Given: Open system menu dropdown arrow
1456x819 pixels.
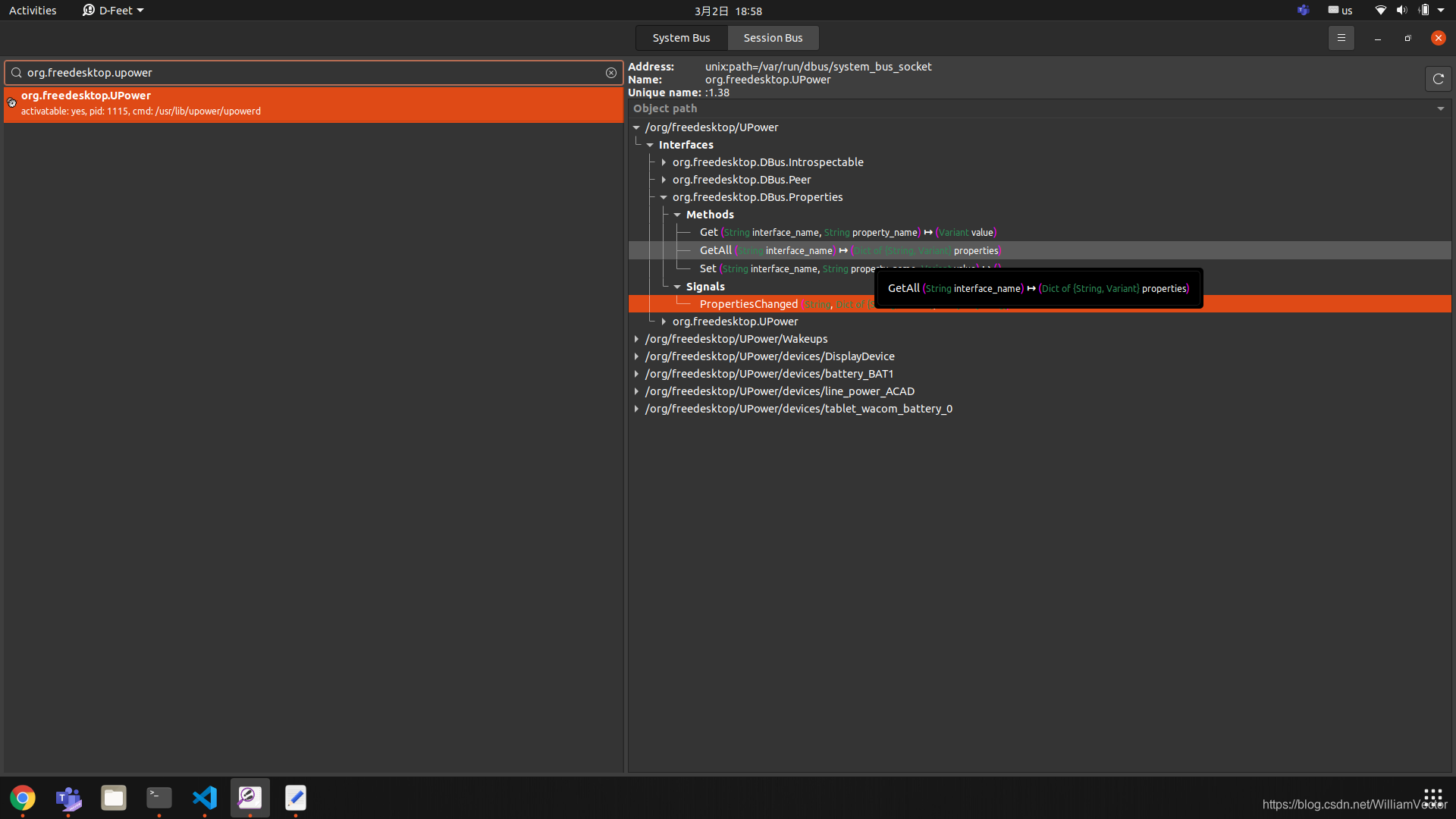Looking at the screenshot, I should (1441, 11).
